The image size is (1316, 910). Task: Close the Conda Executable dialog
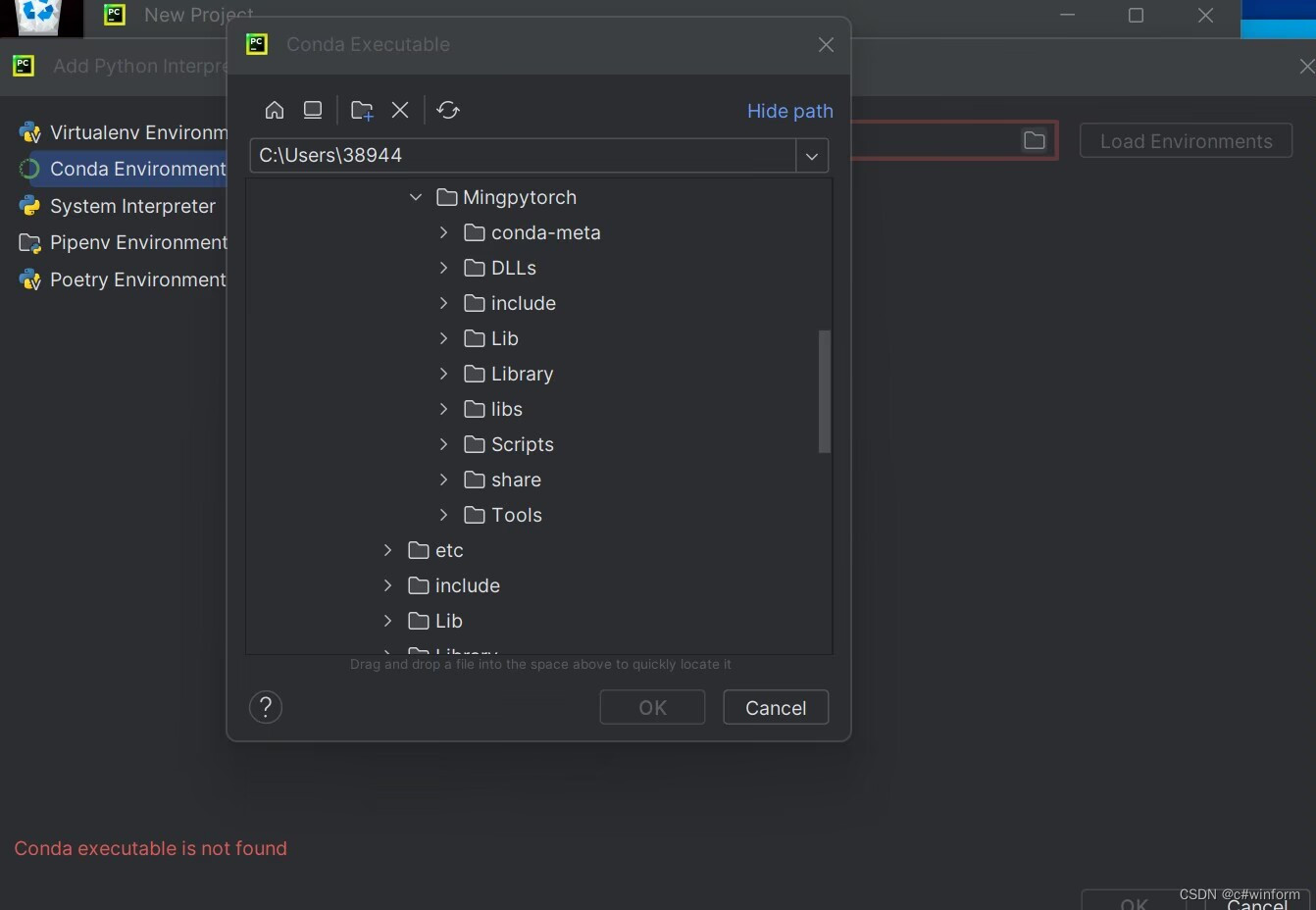826,44
